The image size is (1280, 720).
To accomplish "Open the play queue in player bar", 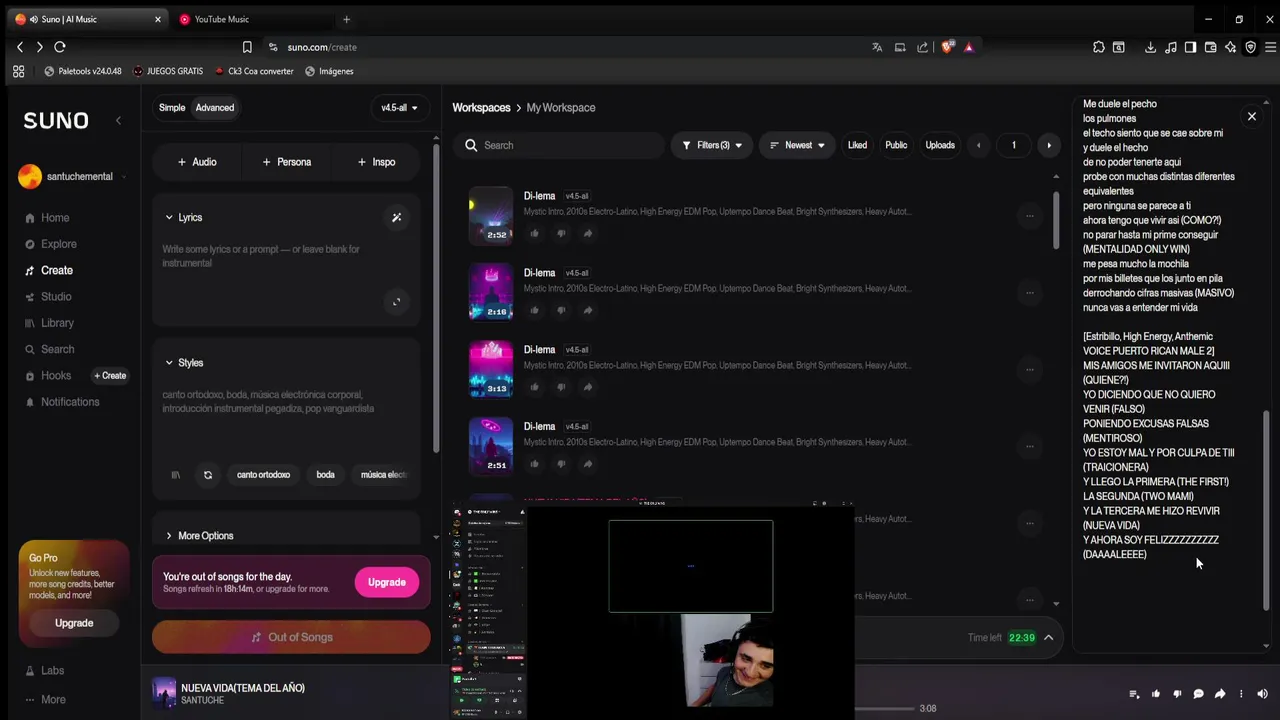I will click(x=1134, y=694).
